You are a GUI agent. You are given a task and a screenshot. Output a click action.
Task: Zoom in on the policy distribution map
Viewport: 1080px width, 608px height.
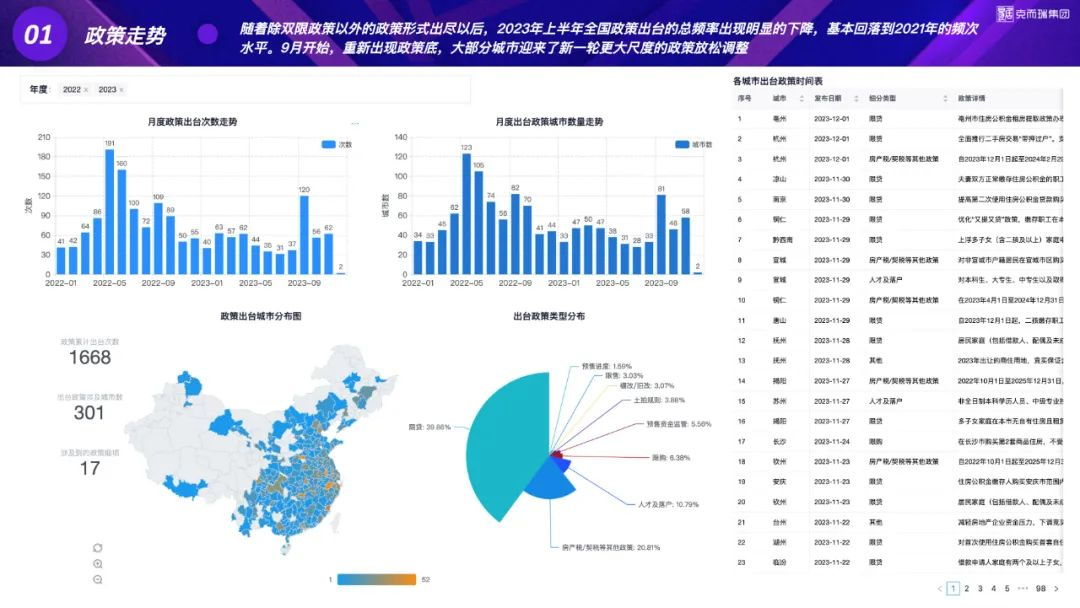pos(97,563)
